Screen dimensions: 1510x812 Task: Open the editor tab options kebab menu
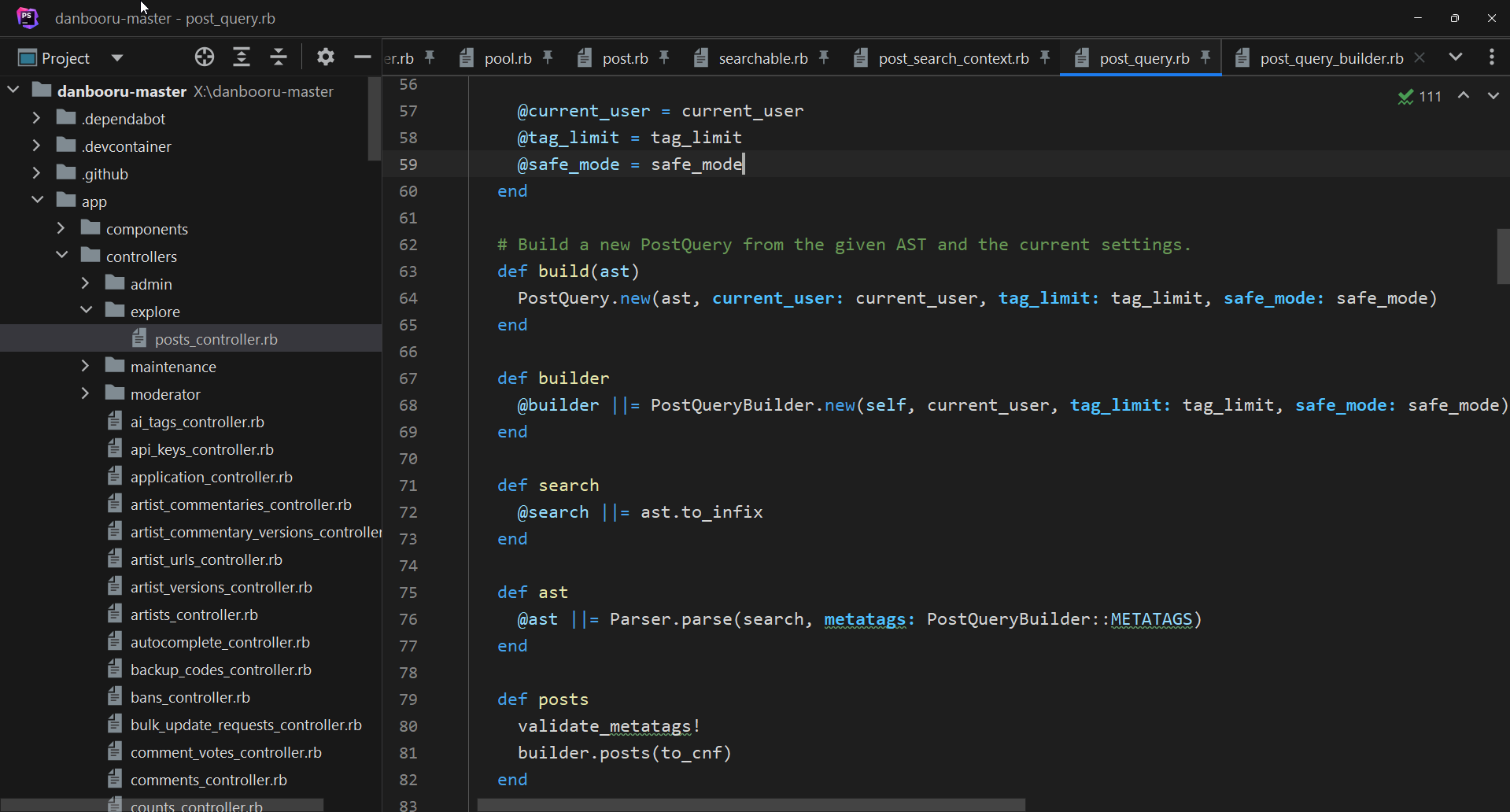tap(1491, 57)
